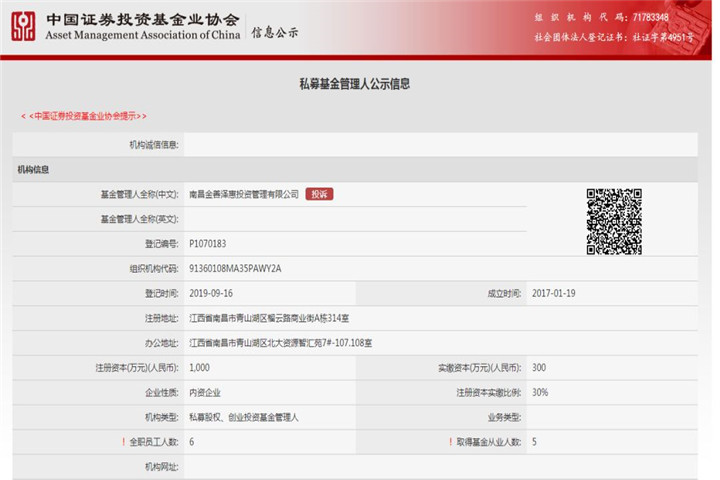Click the QR code image

pyautogui.click(x=613, y=219)
